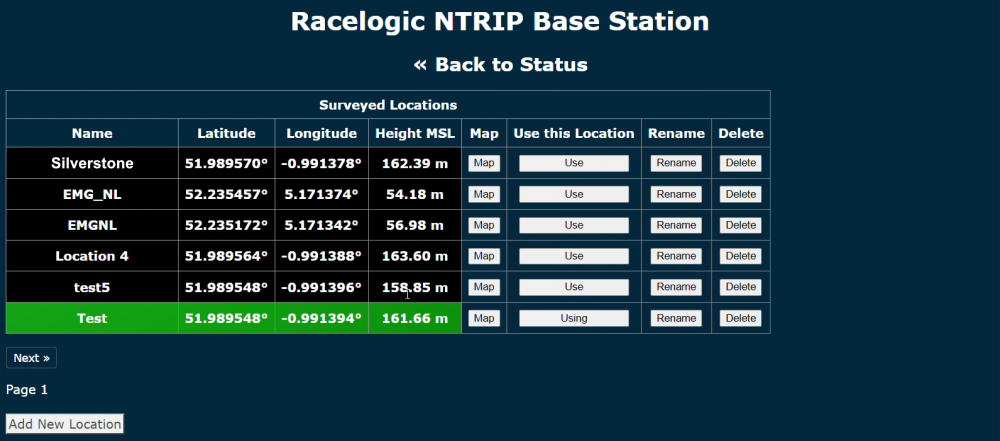Click the Add New Location button

[64, 424]
